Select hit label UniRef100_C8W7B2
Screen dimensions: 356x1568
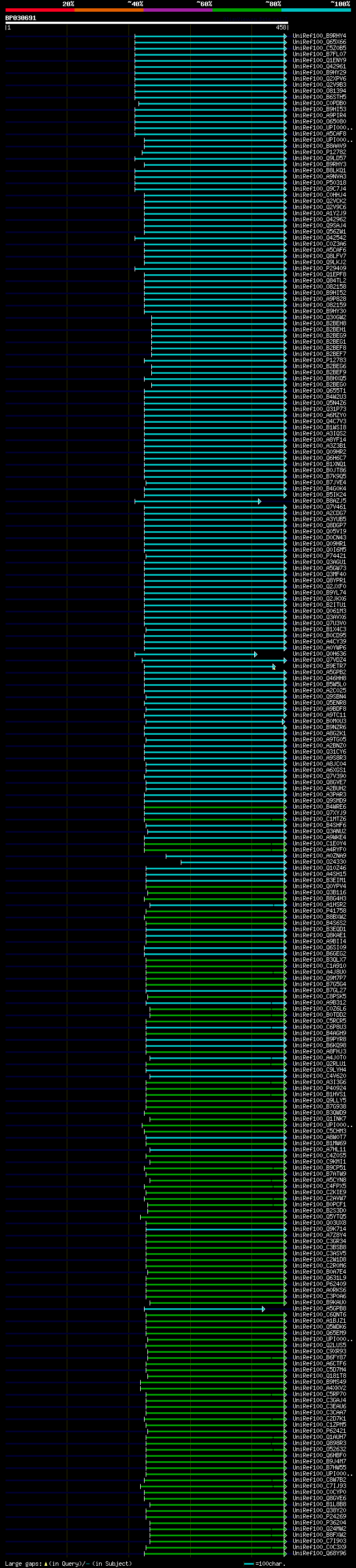point(319,1479)
